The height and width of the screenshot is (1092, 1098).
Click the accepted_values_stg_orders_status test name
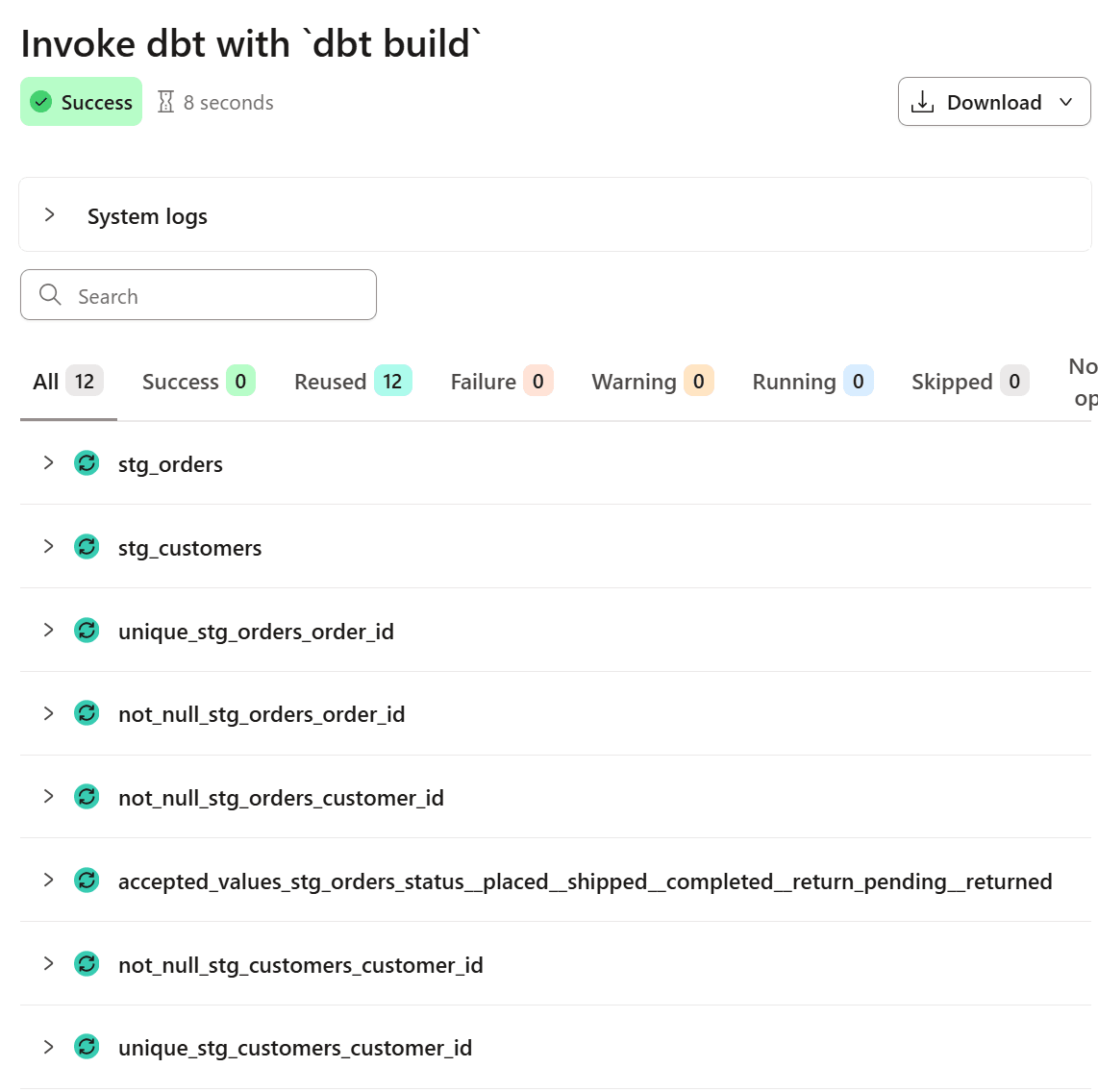(586, 881)
